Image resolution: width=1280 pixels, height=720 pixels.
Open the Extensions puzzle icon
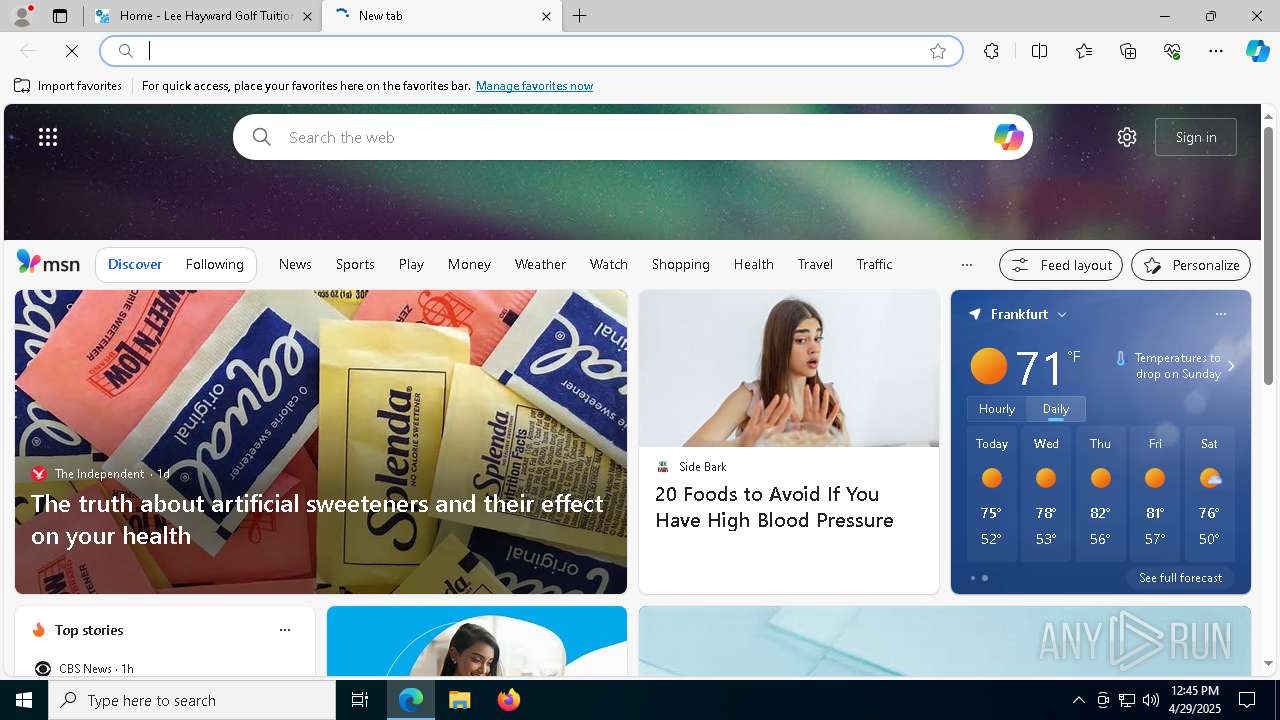[x=991, y=51]
